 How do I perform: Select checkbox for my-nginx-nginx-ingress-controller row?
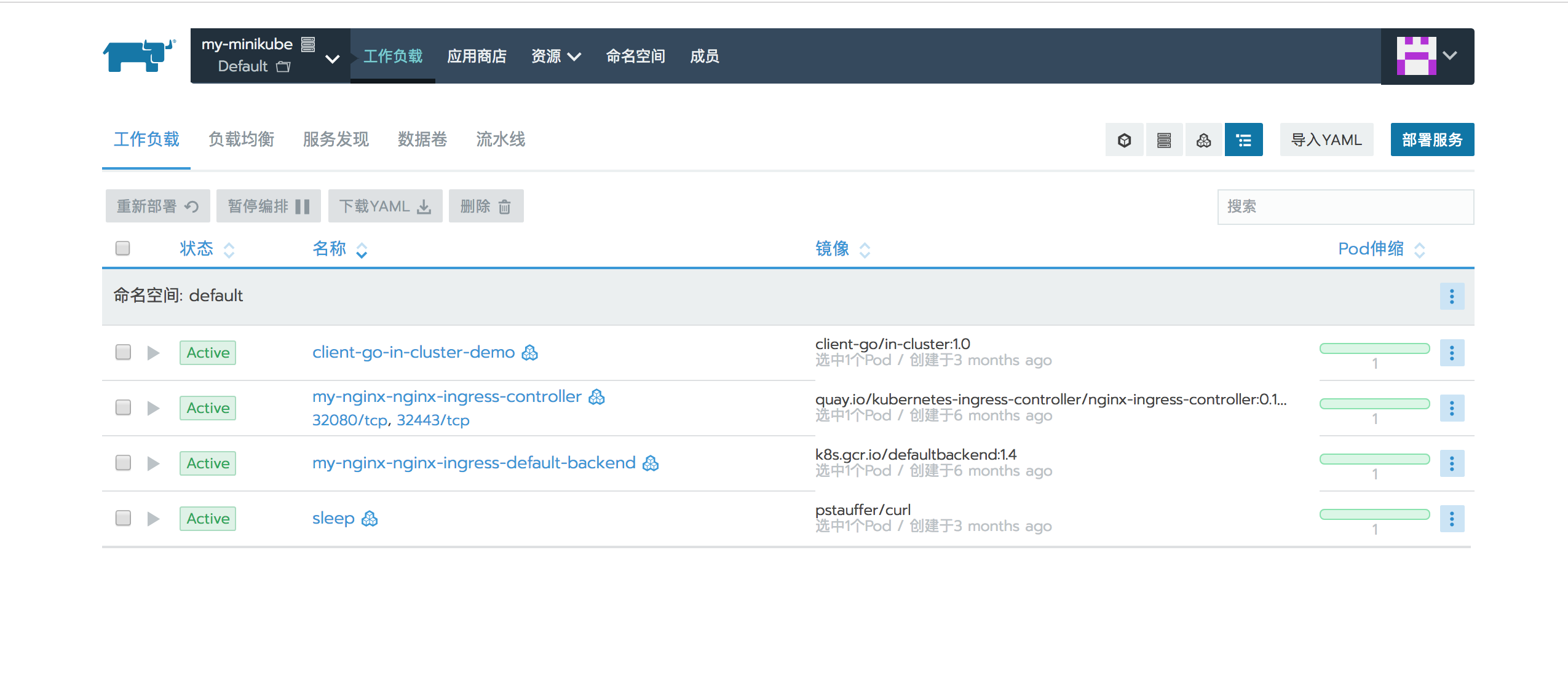[123, 407]
